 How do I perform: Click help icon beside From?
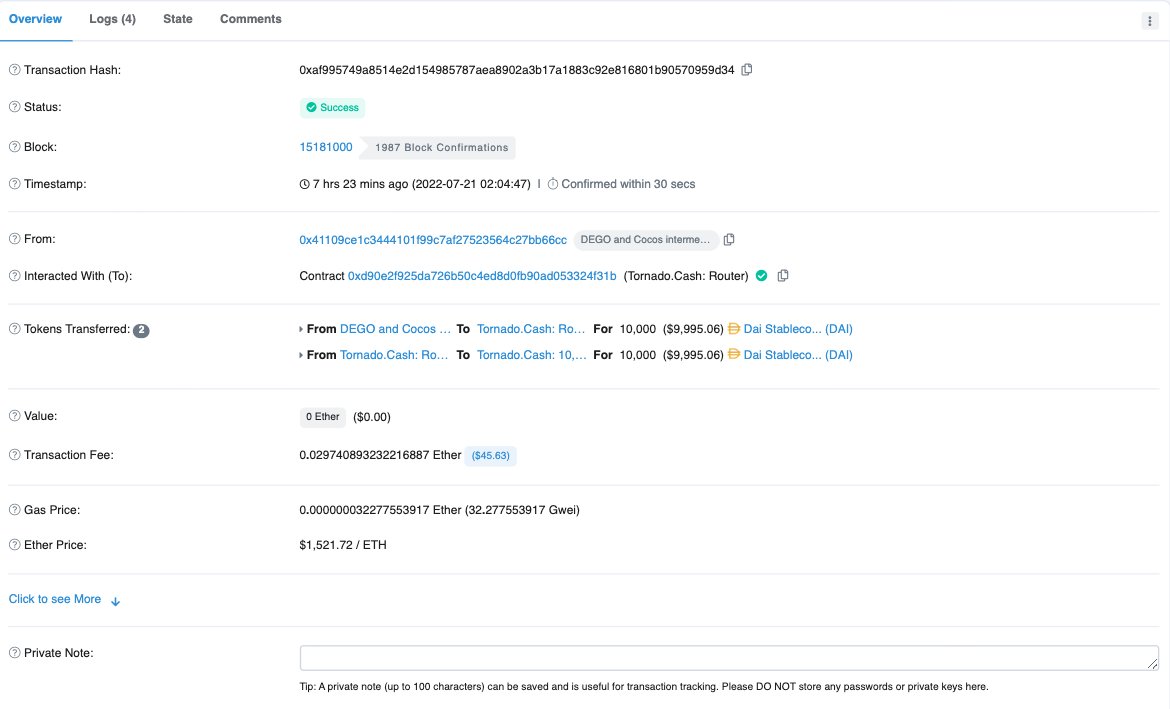pyautogui.click(x=14, y=239)
